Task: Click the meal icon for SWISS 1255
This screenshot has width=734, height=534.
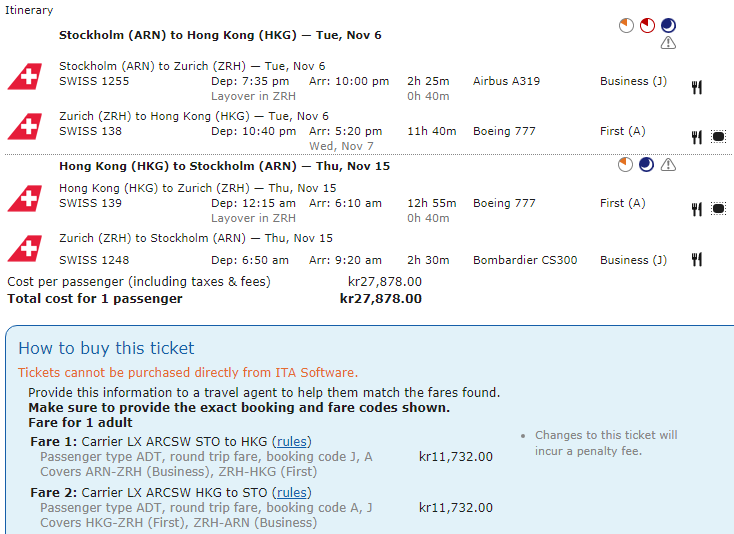Action: tap(697, 88)
